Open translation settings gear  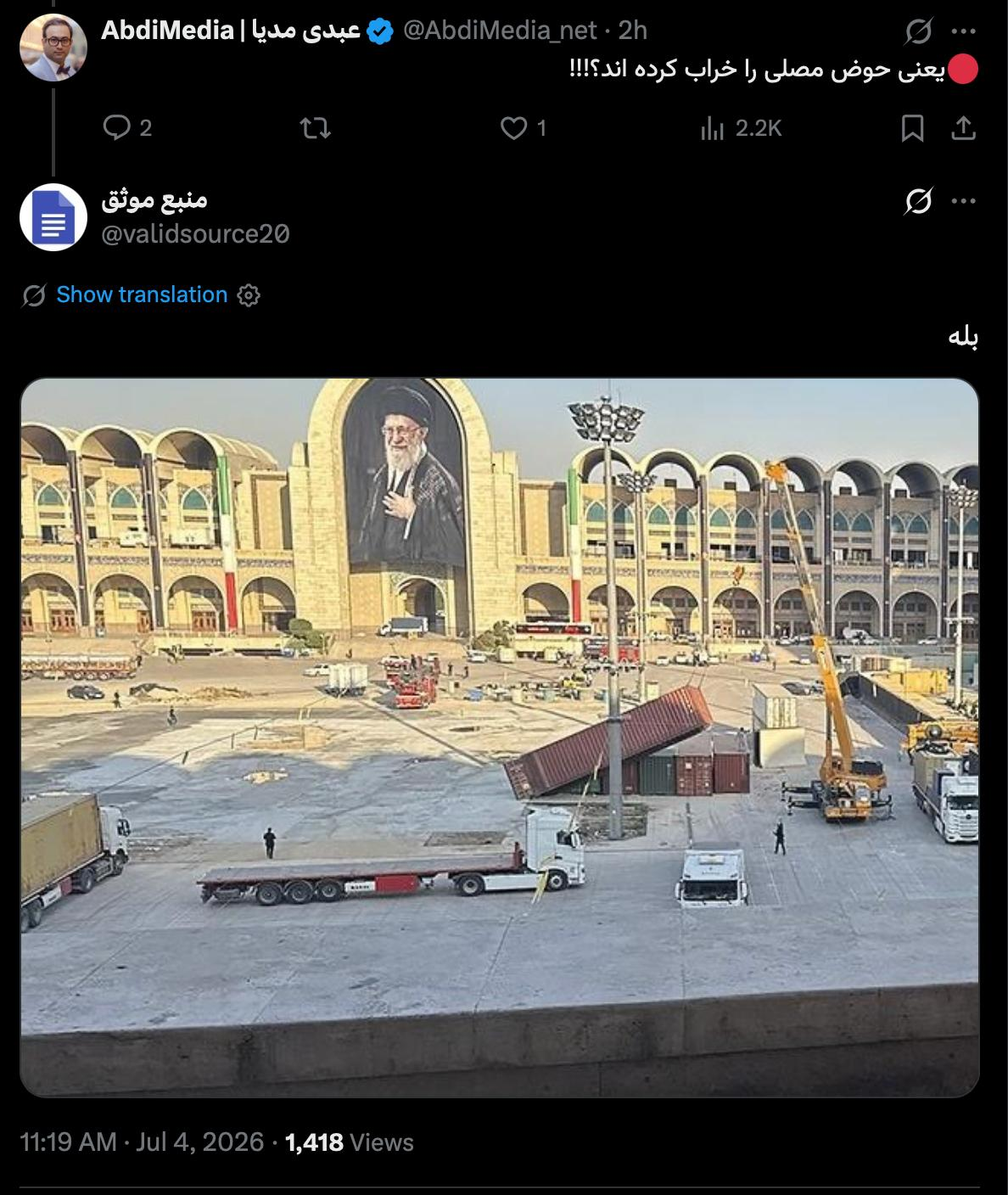[249, 295]
